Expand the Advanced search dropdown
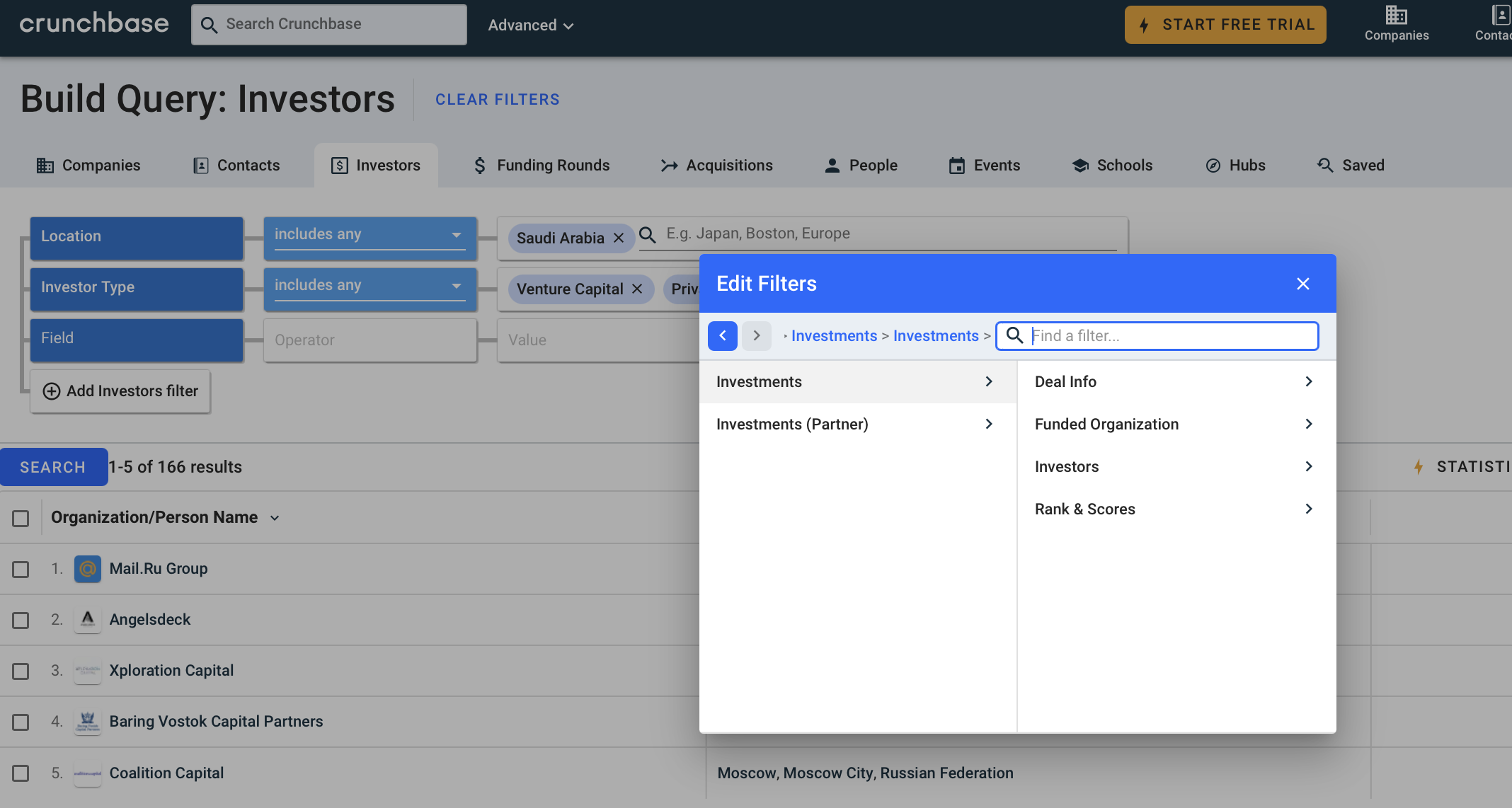The image size is (1512, 808). point(530,25)
